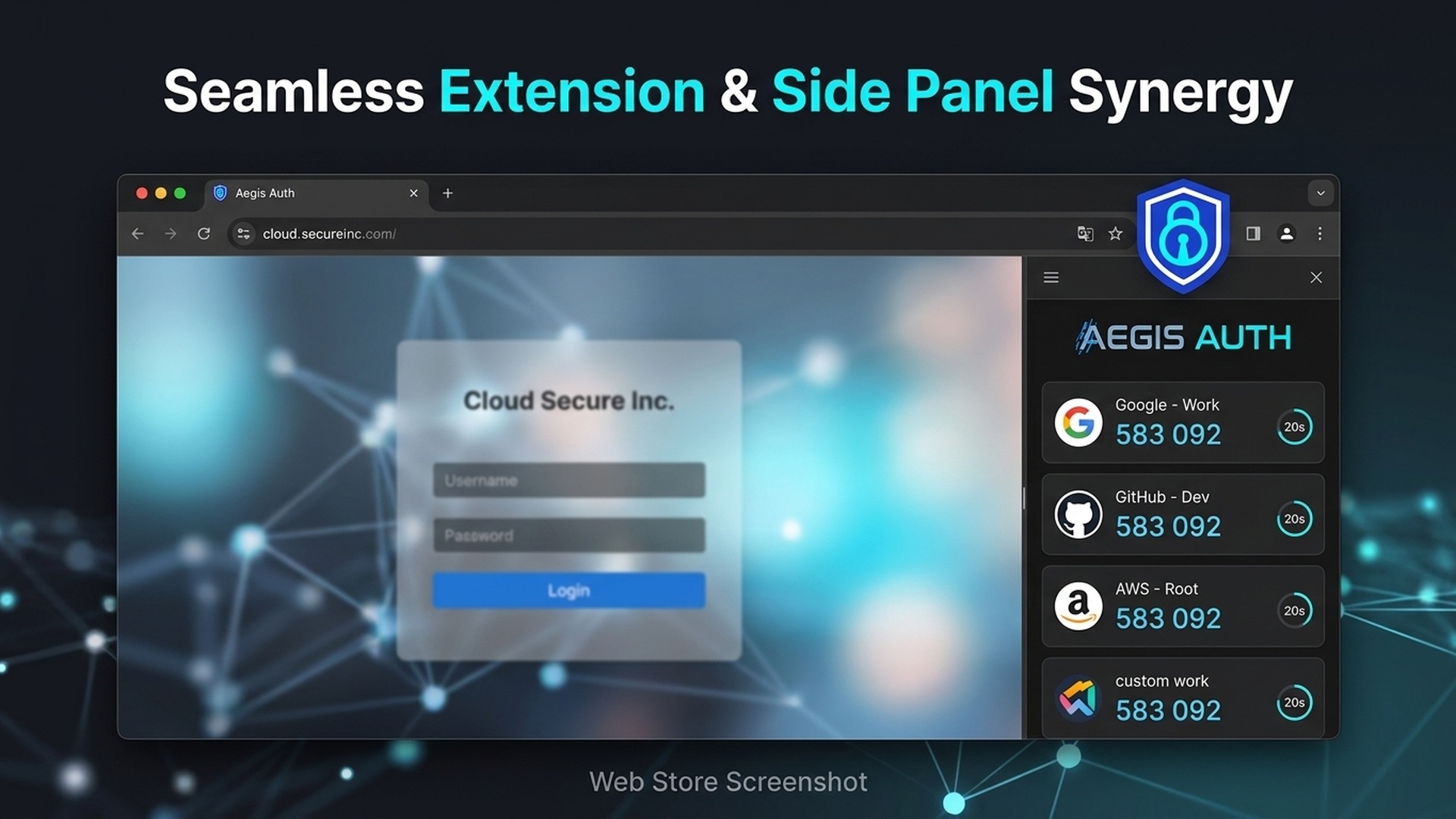The height and width of the screenshot is (819, 1456).
Task: Click the Cloud Secure Inc. heading
Action: [x=569, y=400]
